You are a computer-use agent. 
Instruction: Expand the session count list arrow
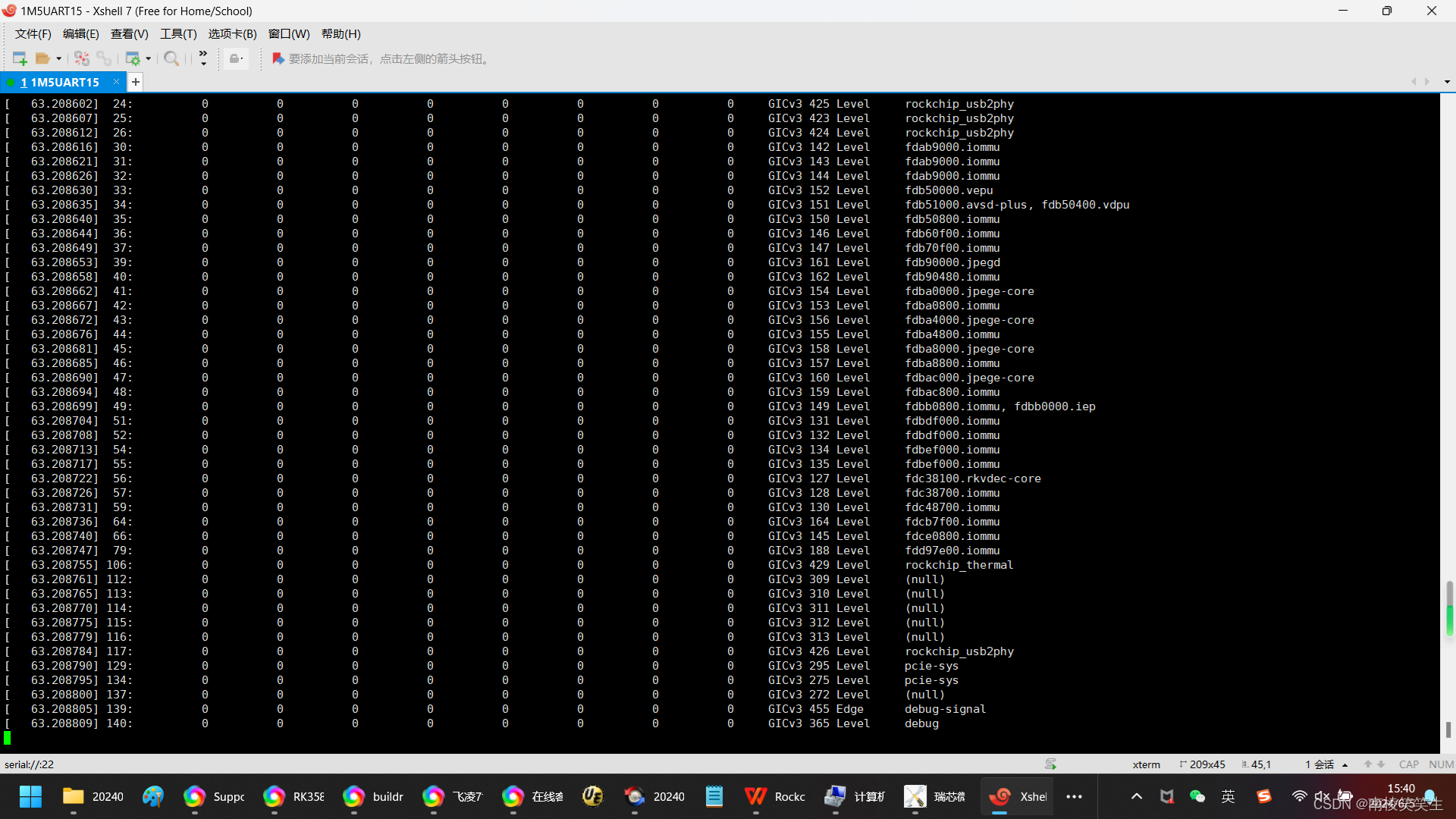tap(1345, 764)
